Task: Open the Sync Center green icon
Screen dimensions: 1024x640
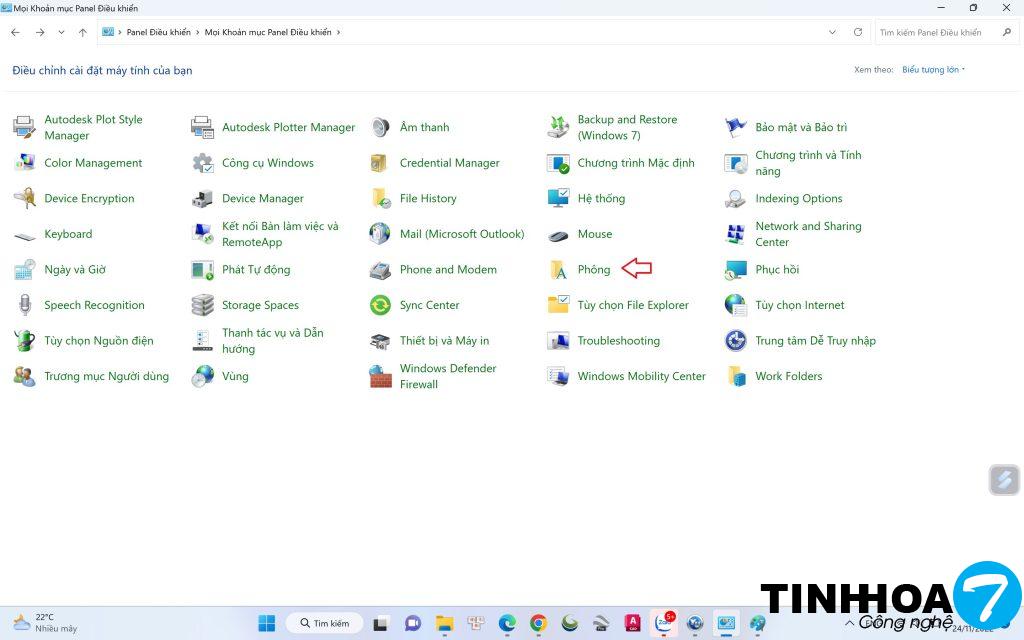Action: (380, 306)
